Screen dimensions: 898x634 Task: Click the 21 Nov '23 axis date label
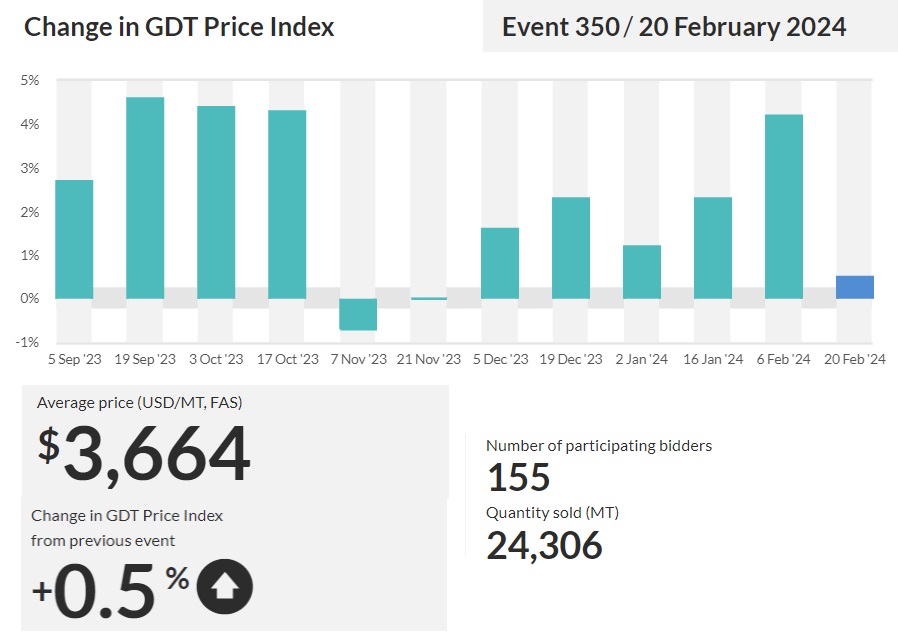coord(429,359)
